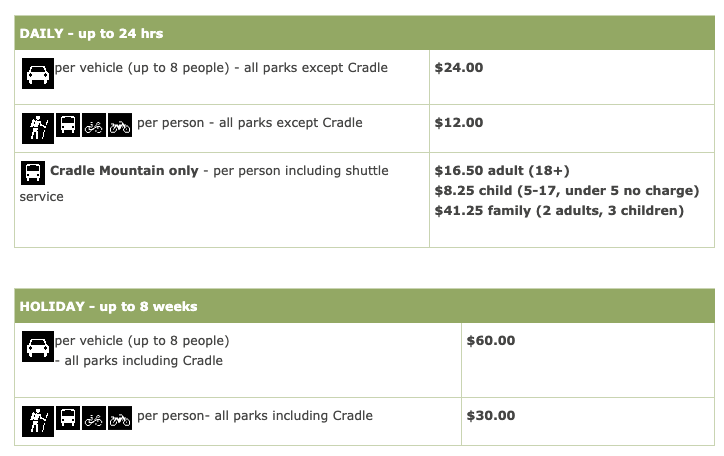The width and height of the screenshot is (724, 456).
Task: Click the $41.25 family price text
Action: [559, 210]
